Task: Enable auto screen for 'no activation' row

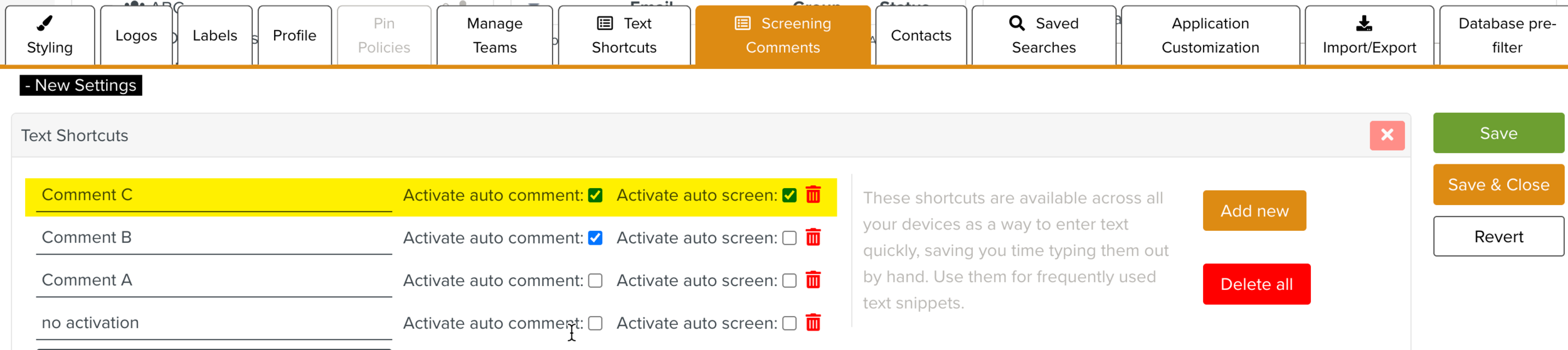Action: coord(790,323)
